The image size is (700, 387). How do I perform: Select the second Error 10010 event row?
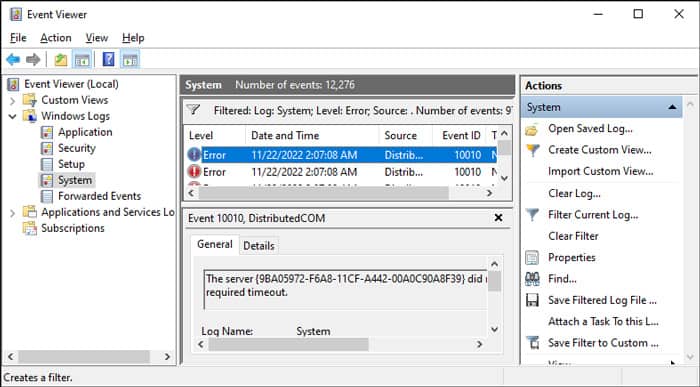tap(342, 172)
